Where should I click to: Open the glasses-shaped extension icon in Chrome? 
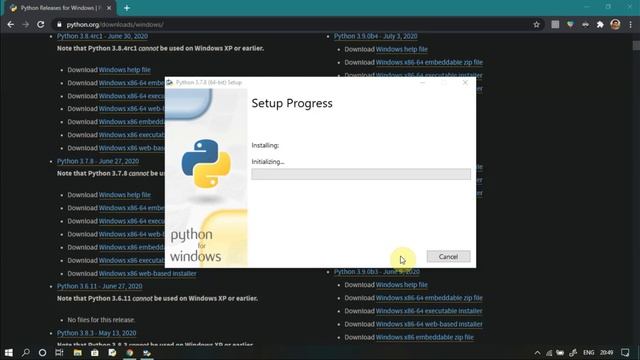(x=585, y=24)
